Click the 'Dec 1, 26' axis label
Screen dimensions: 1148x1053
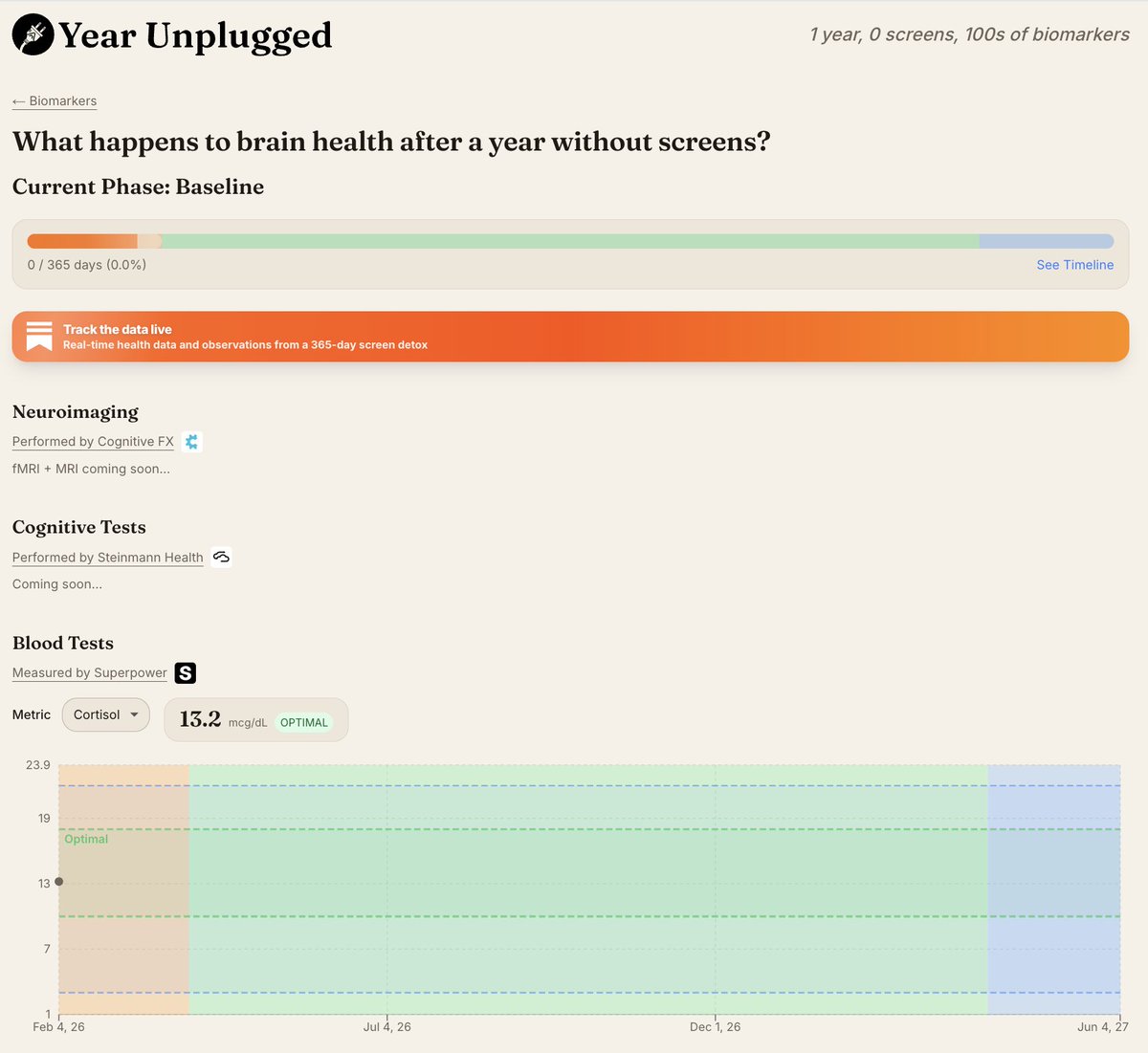716,1027
